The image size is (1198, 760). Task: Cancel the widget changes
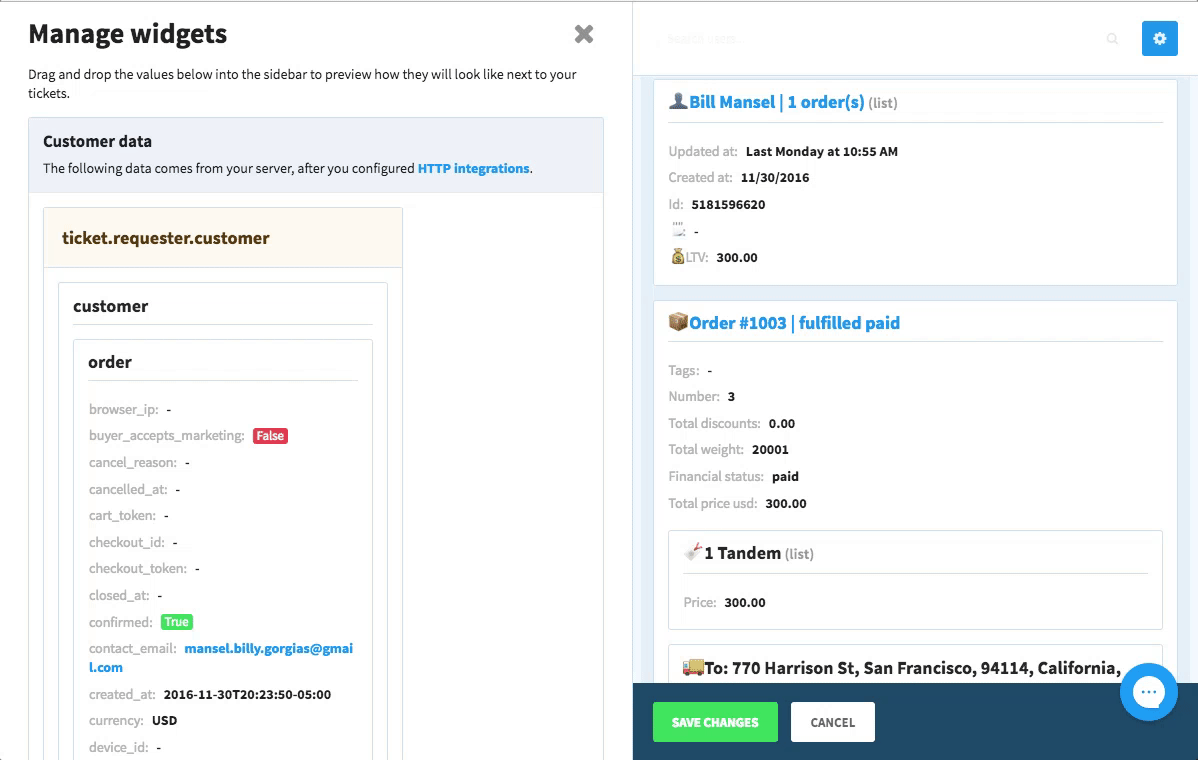[x=833, y=722]
